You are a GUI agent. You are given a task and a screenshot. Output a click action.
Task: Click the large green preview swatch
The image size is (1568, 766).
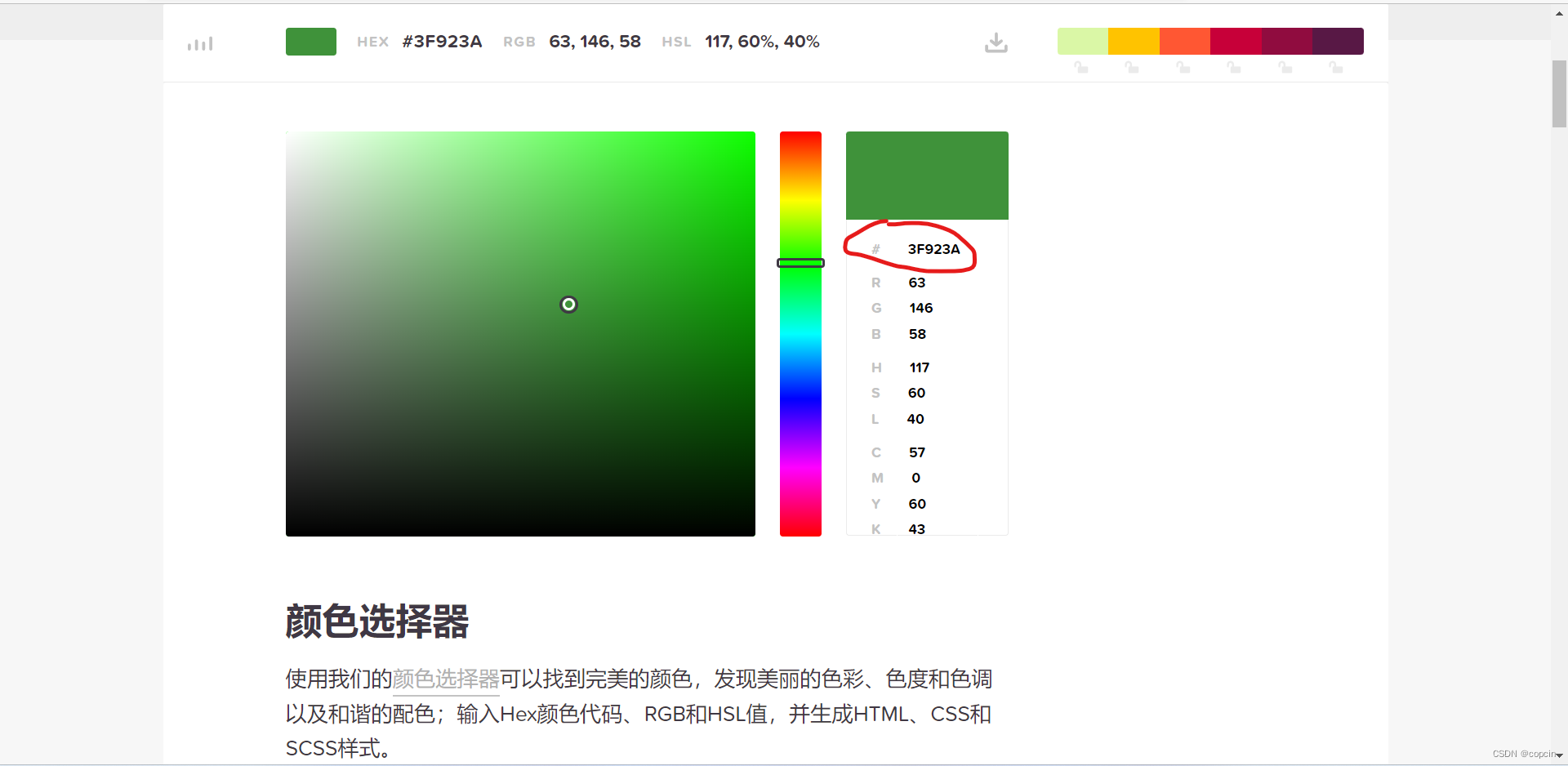coord(926,175)
